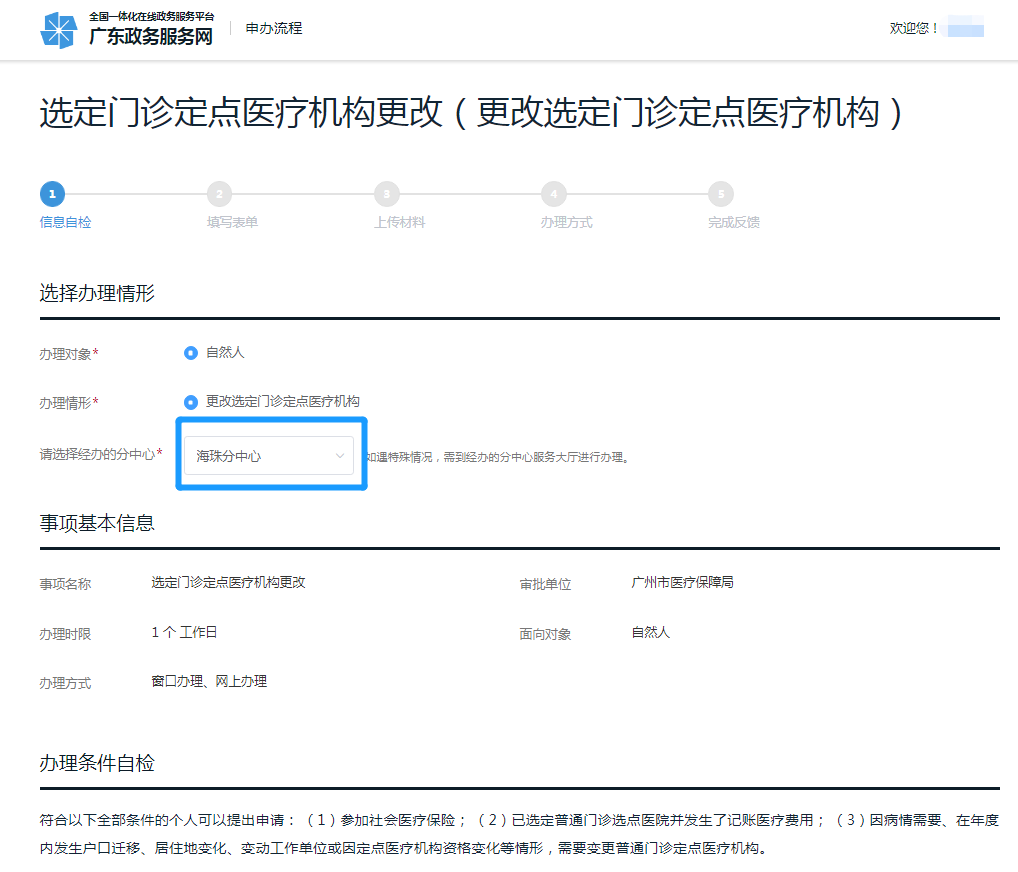Select step 5 circle 完成反馈
This screenshot has height=872, width=1018.
click(x=721, y=193)
